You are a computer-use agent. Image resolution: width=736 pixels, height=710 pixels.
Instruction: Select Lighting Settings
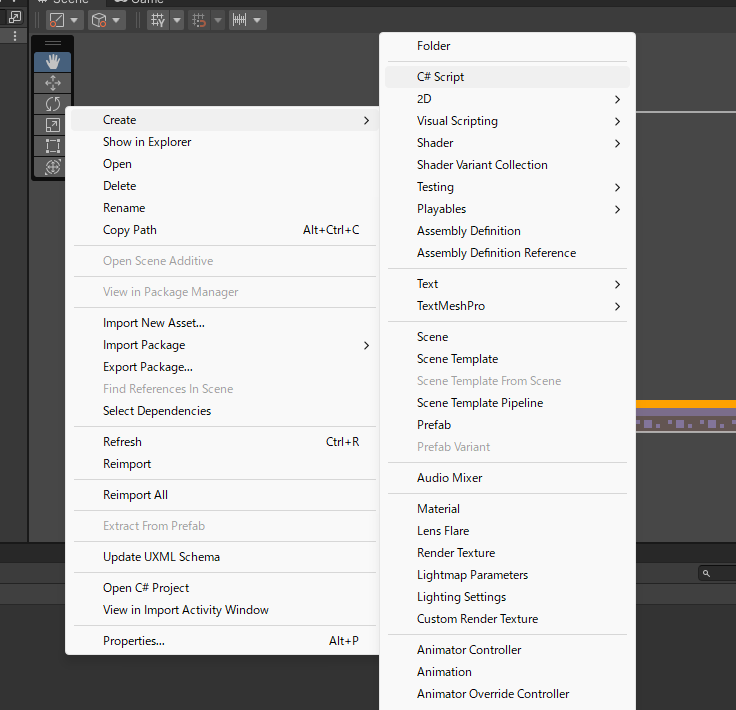tap(507, 597)
